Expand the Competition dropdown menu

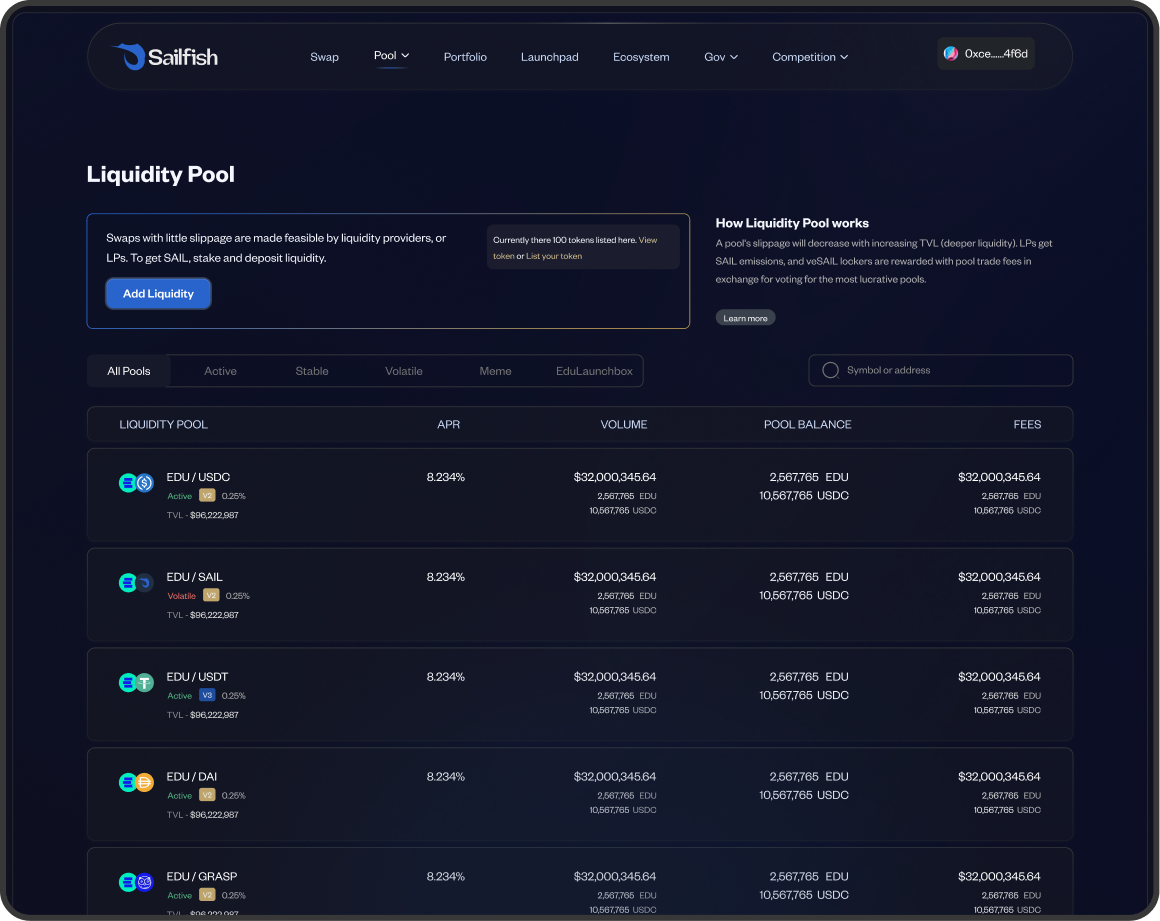tap(810, 57)
